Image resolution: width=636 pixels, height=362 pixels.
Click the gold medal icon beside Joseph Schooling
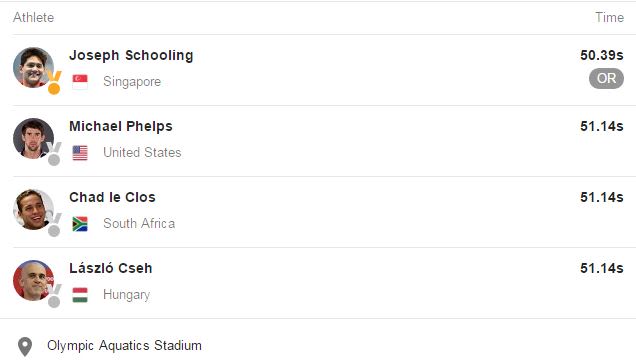pyautogui.click(x=54, y=82)
